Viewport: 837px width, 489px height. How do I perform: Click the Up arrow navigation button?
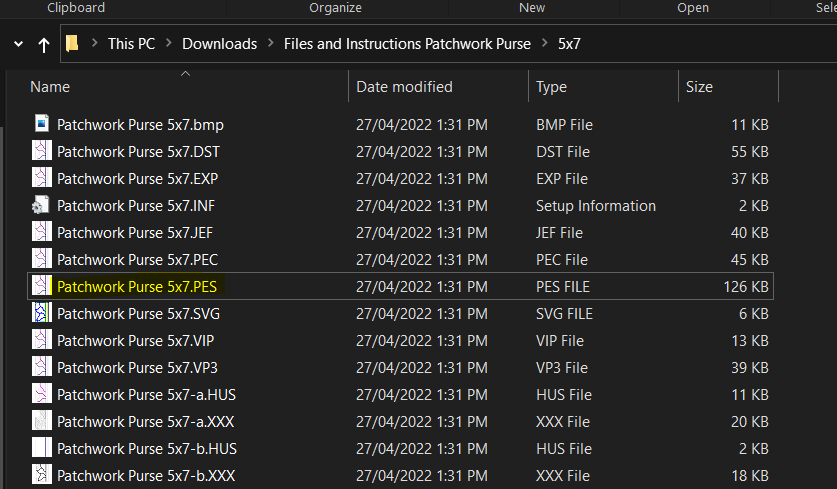[43, 45]
